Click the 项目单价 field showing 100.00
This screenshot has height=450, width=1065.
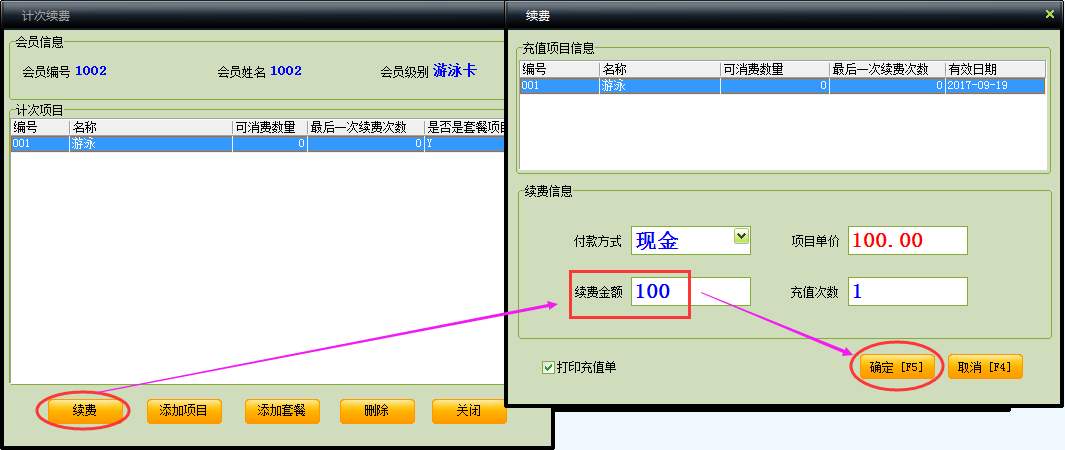(907, 240)
